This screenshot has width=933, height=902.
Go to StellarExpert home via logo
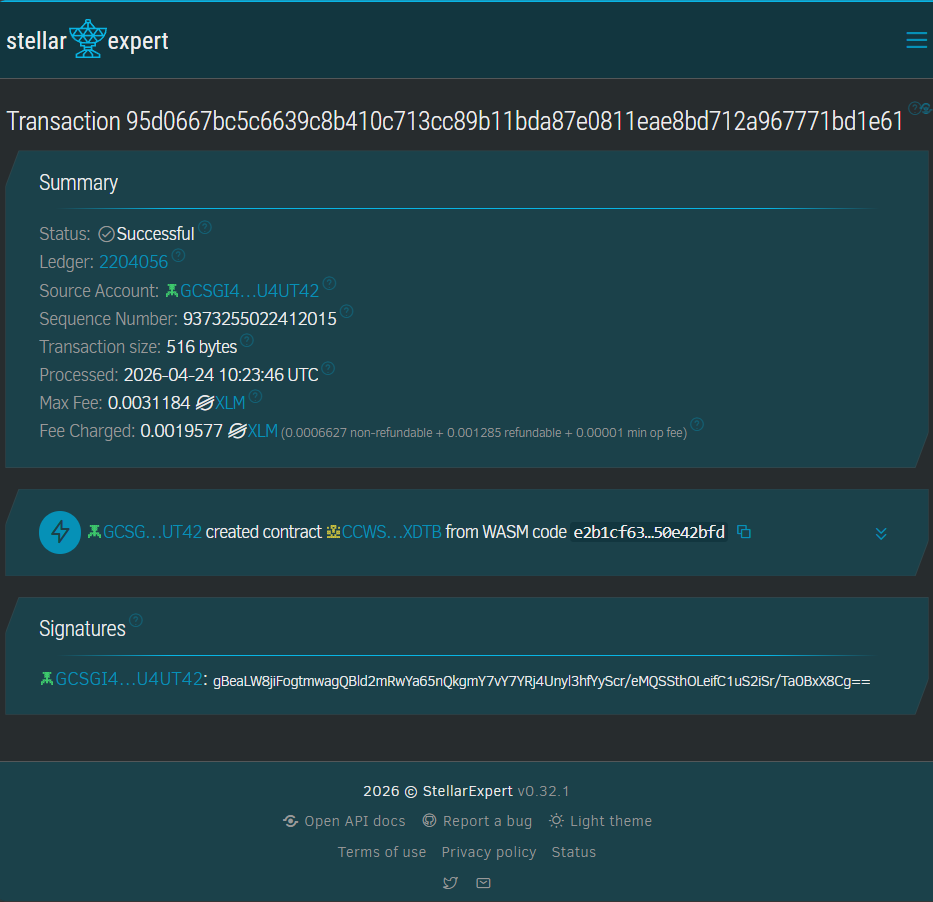click(87, 40)
